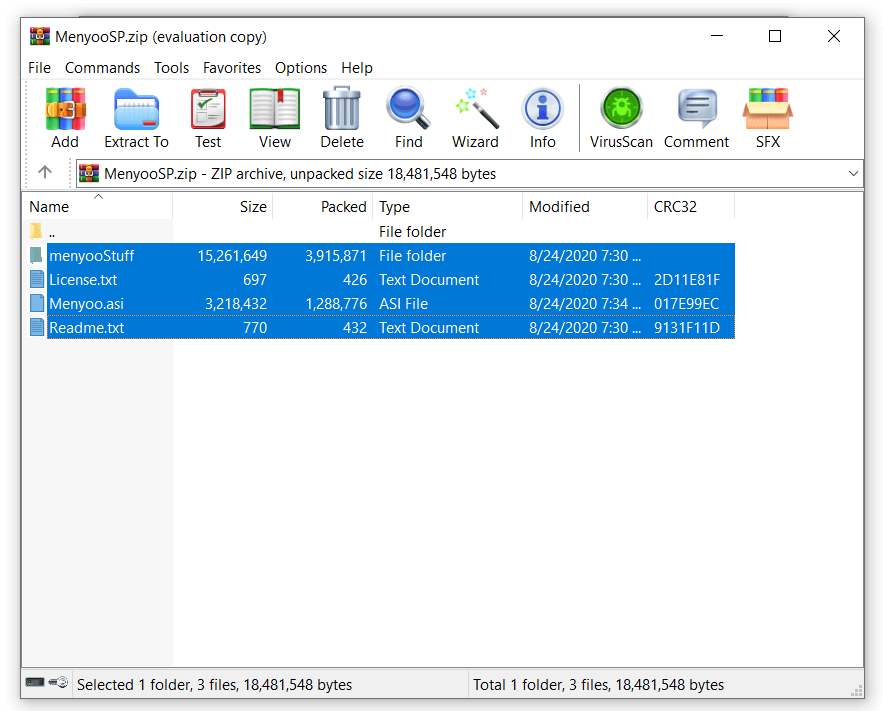Launch the Wizard tool

pos(475,117)
